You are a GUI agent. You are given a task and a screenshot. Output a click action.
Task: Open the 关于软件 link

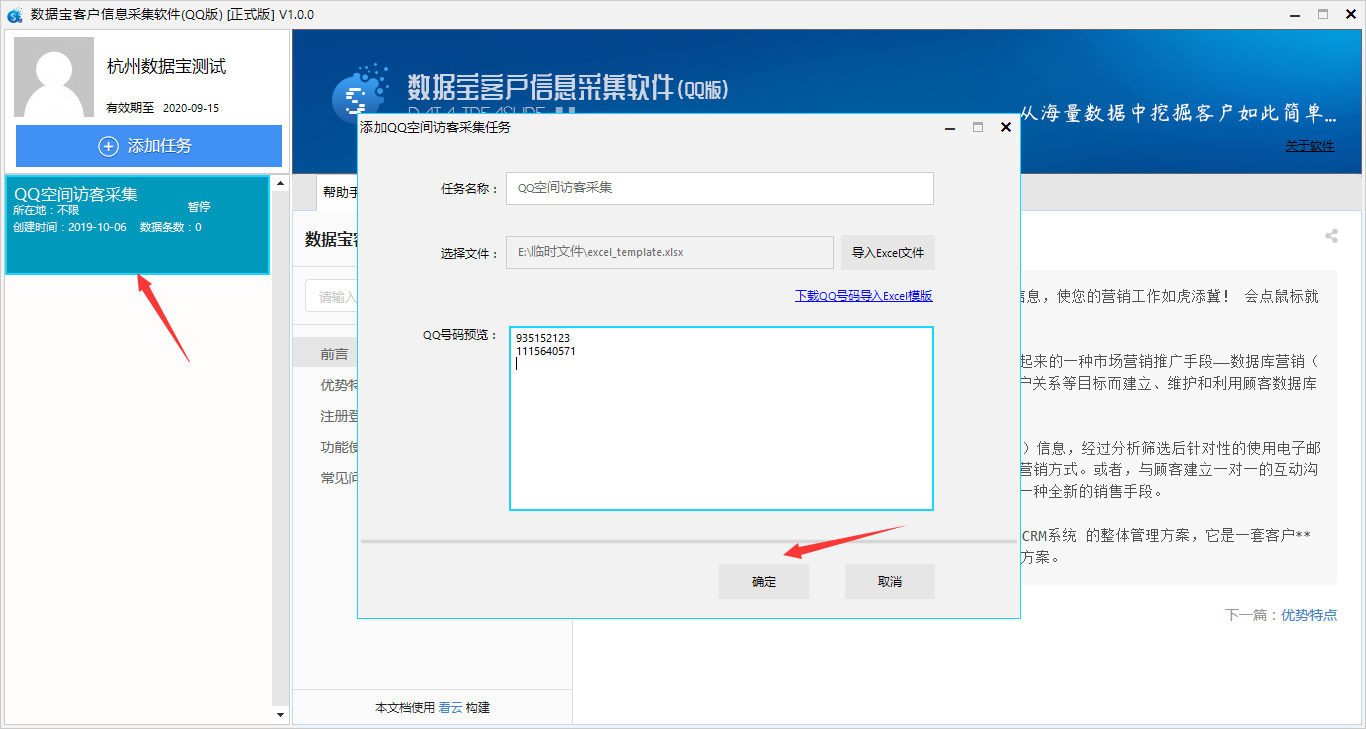(1310, 146)
